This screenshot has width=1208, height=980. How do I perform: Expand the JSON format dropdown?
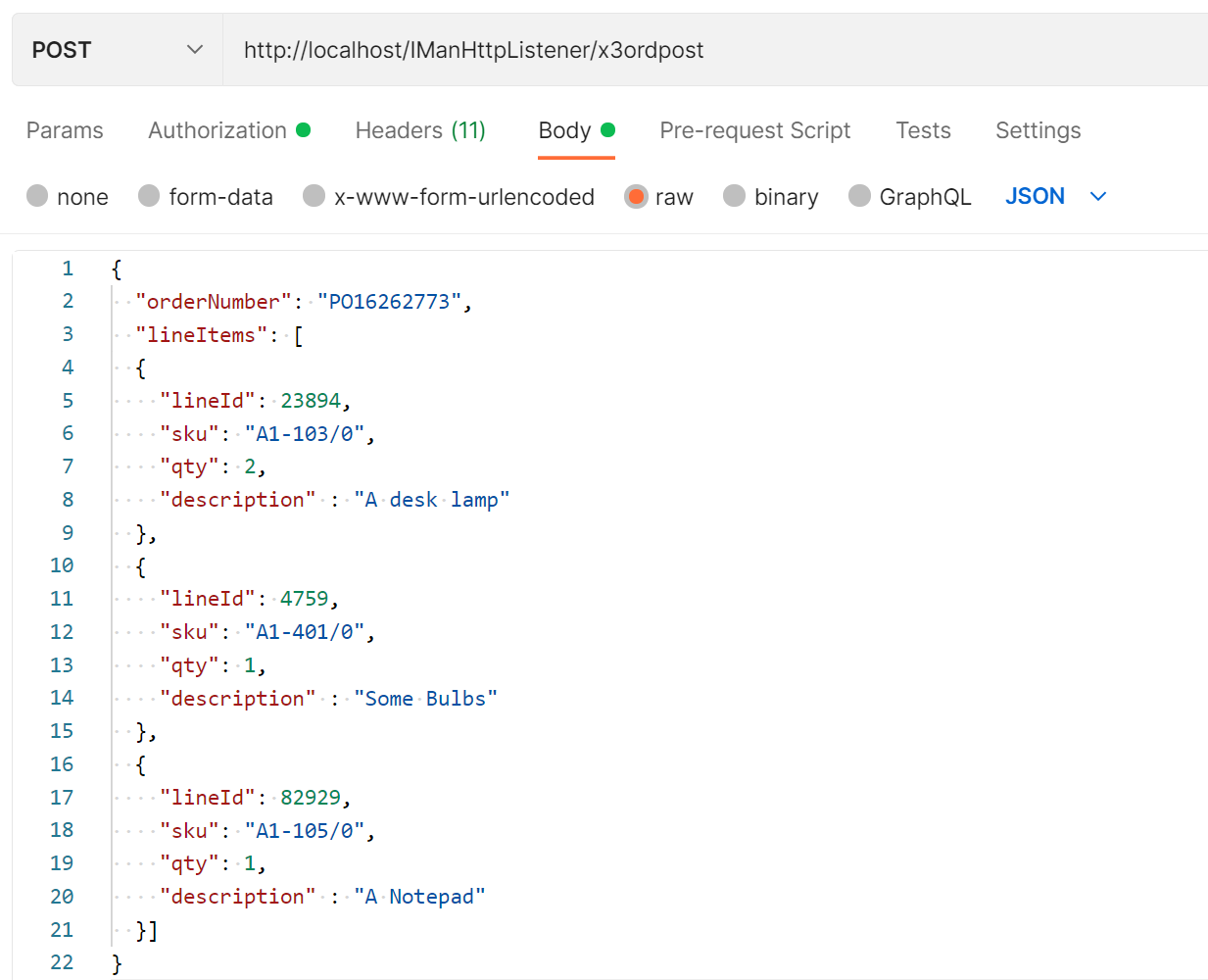(1035, 196)
